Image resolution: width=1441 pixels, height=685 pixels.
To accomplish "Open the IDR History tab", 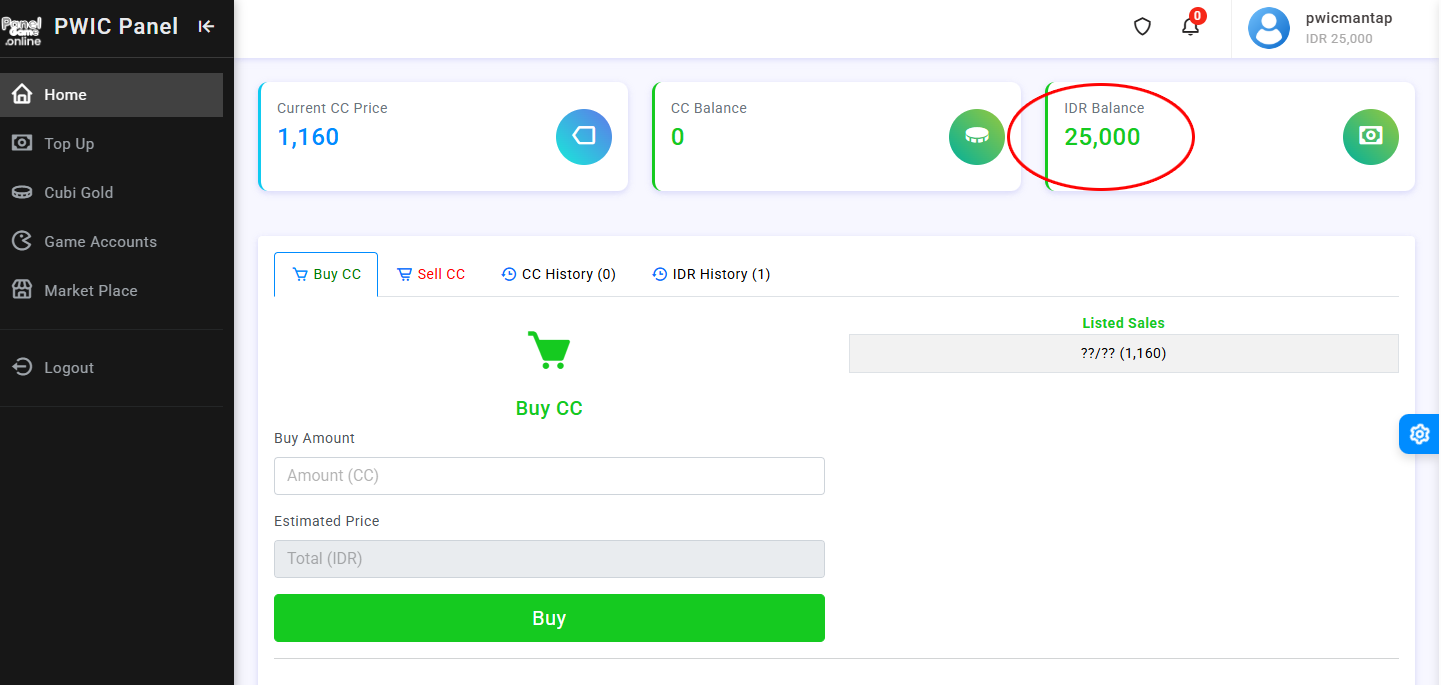I will pos(711,274).
